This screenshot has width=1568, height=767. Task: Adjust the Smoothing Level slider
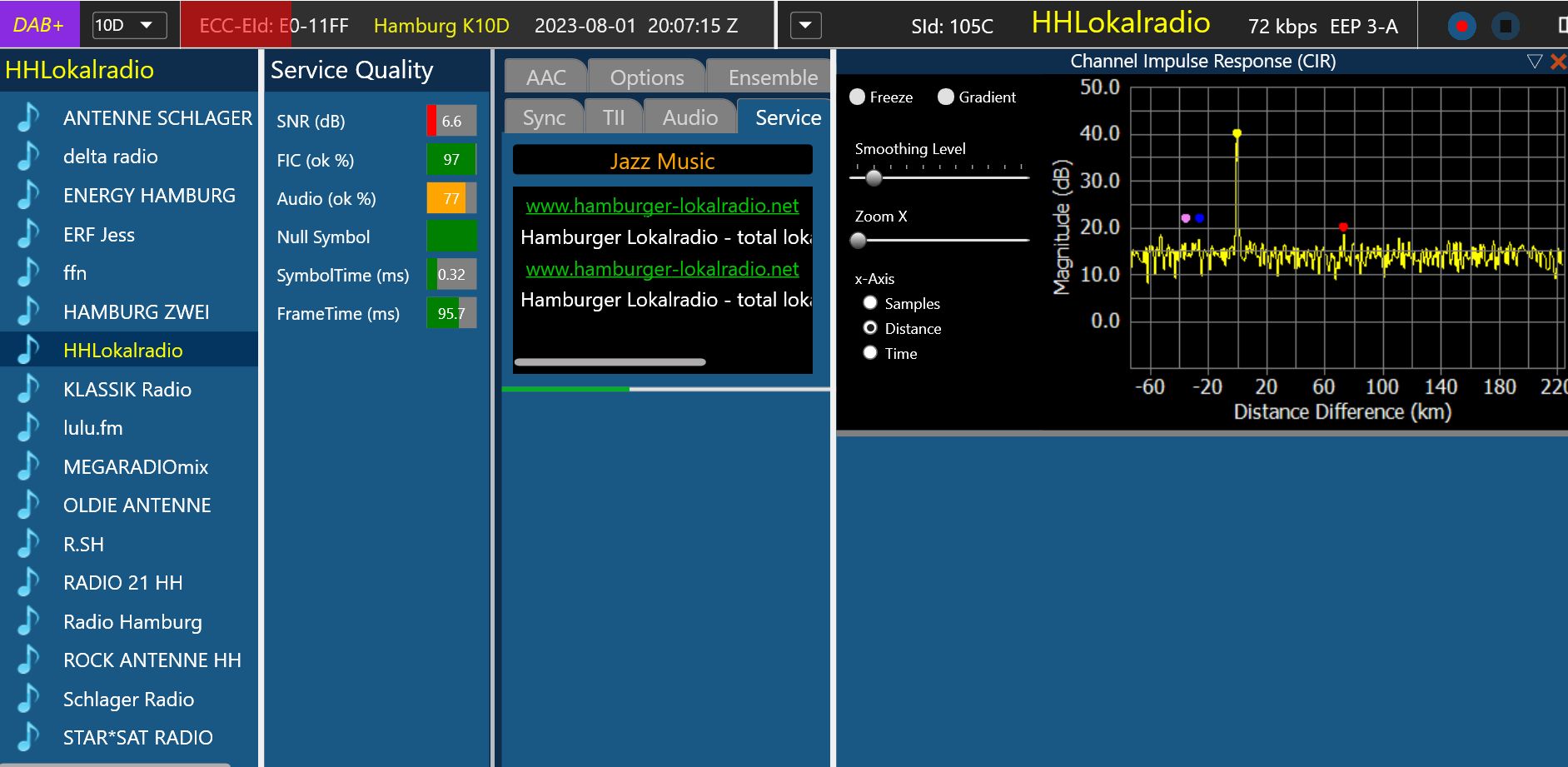click(874, 177)
